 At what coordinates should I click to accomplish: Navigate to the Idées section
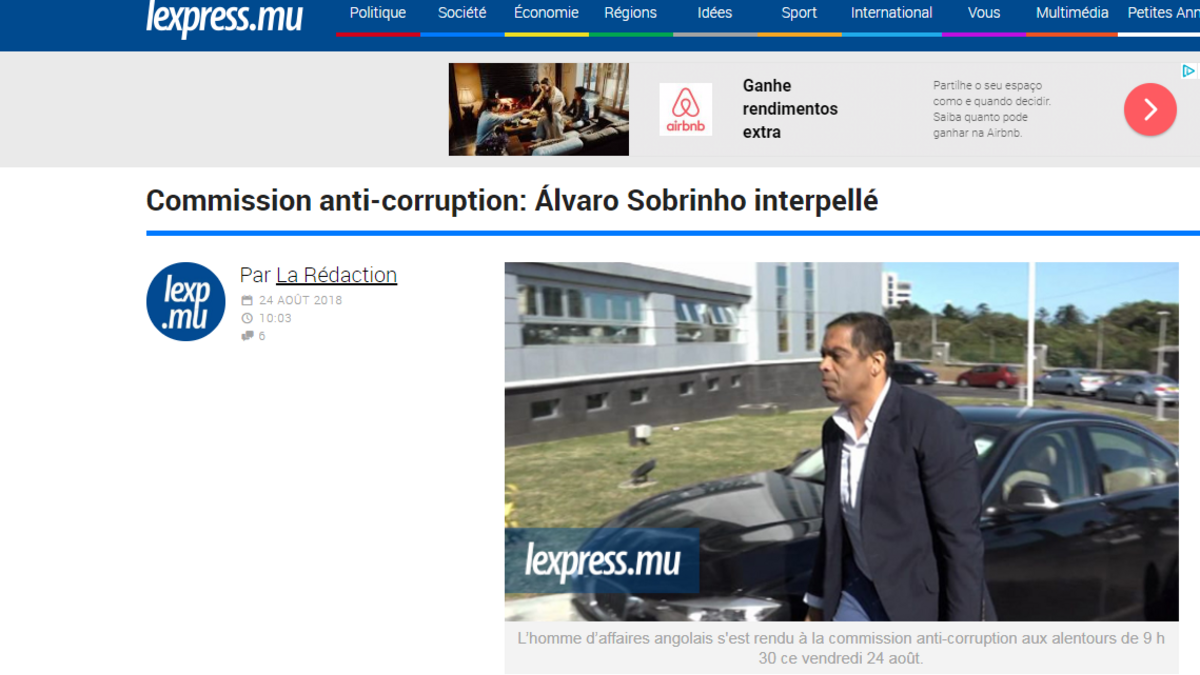(x=715, y=13)
